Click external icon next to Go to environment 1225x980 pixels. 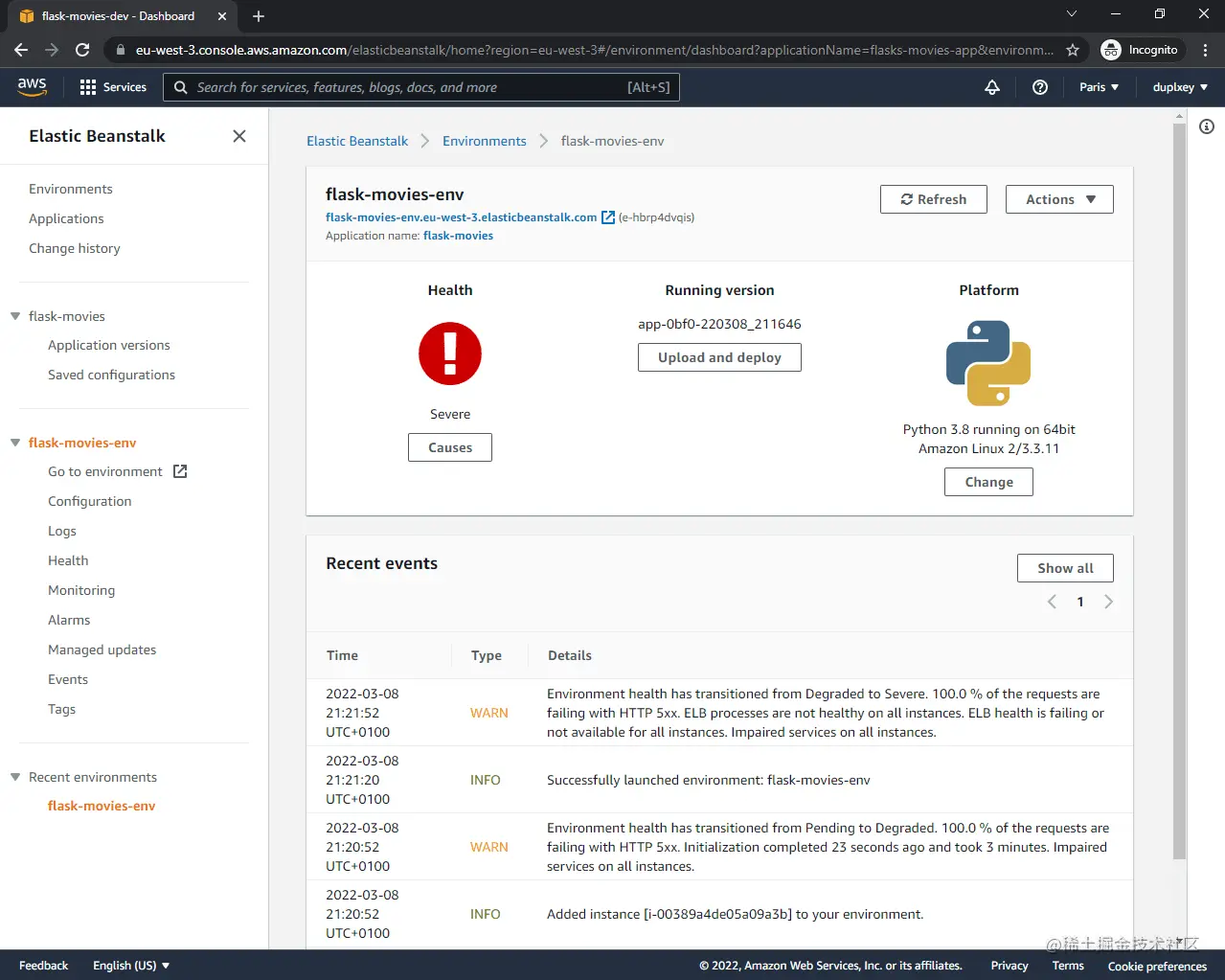point(180,471)
